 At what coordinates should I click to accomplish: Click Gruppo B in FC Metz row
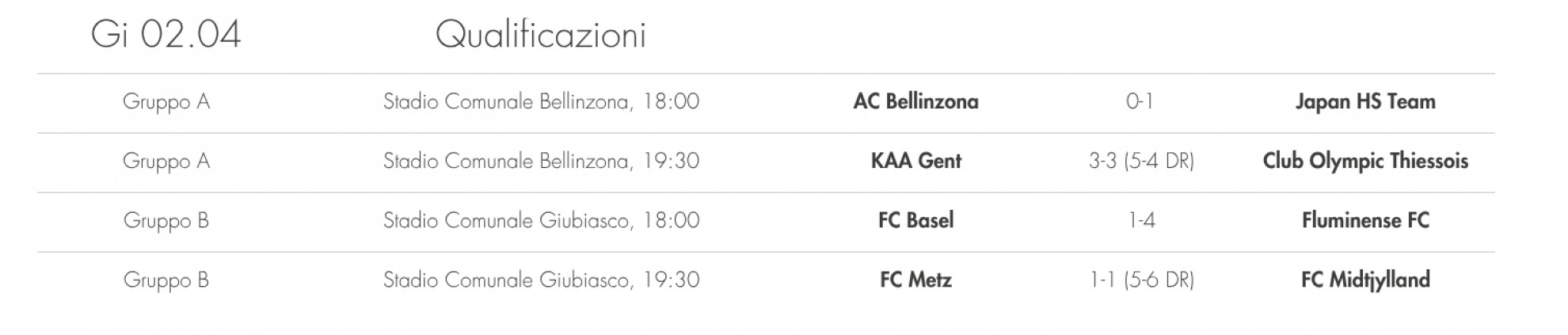166,280
